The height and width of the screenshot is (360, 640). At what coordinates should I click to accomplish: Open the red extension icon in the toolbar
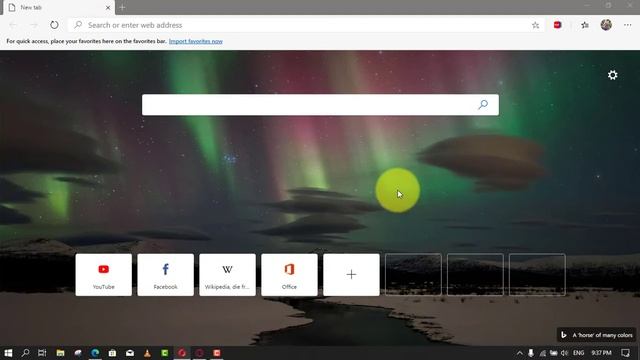(557, 25)
